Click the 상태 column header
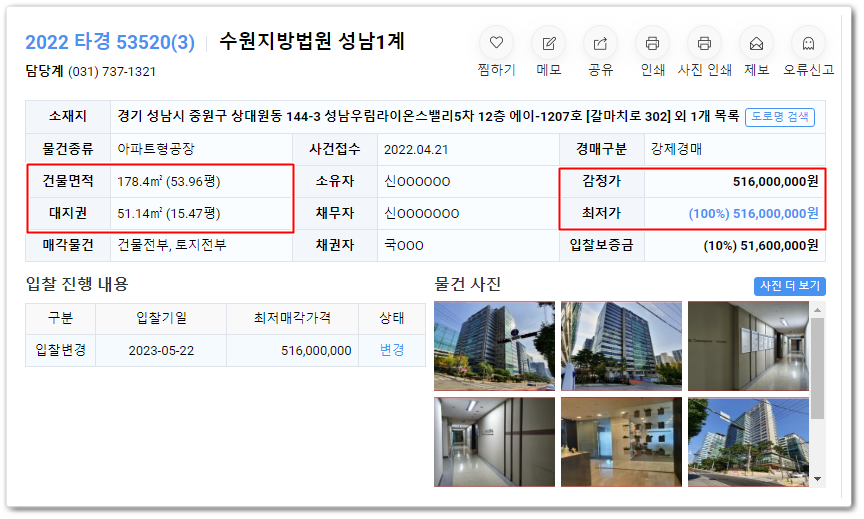The height and width of the screenshot is (519, 864). (392, 318)
